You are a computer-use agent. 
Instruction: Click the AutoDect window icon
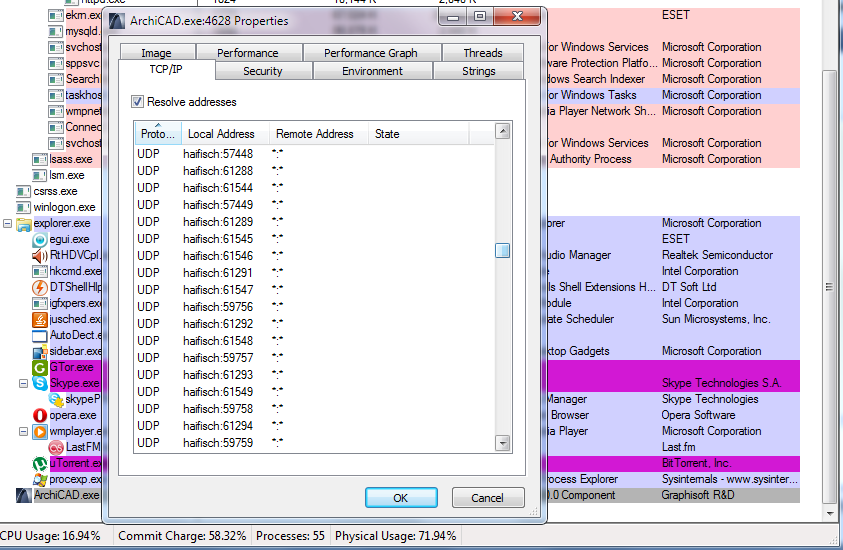(x=40, y=336)
